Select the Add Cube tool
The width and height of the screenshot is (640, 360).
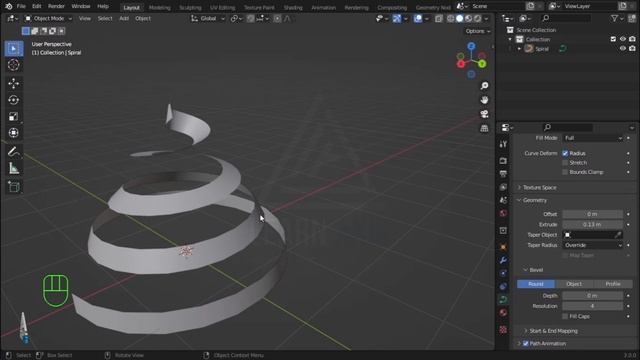(x=13, y=187)
